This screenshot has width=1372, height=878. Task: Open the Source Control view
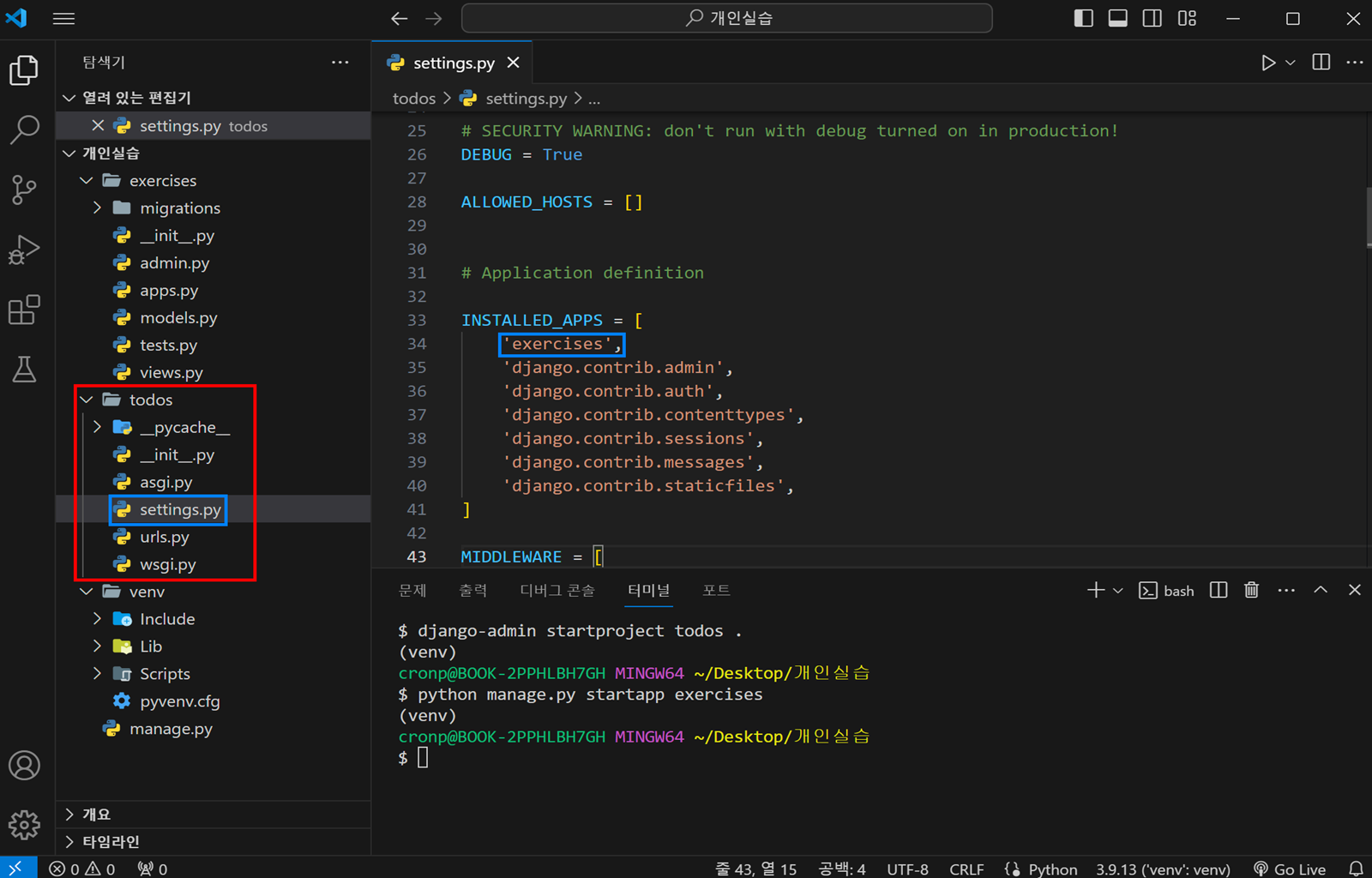(24, 189)
